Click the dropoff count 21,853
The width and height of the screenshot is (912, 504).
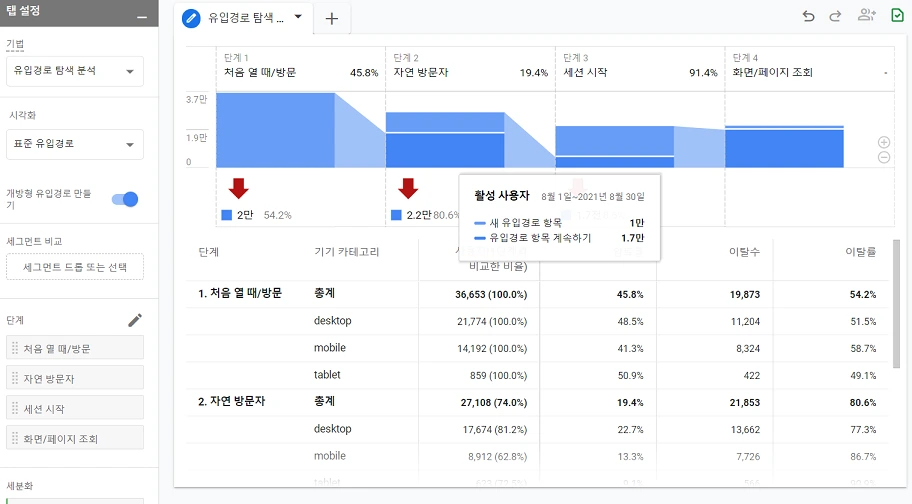[x=744, y=402]
